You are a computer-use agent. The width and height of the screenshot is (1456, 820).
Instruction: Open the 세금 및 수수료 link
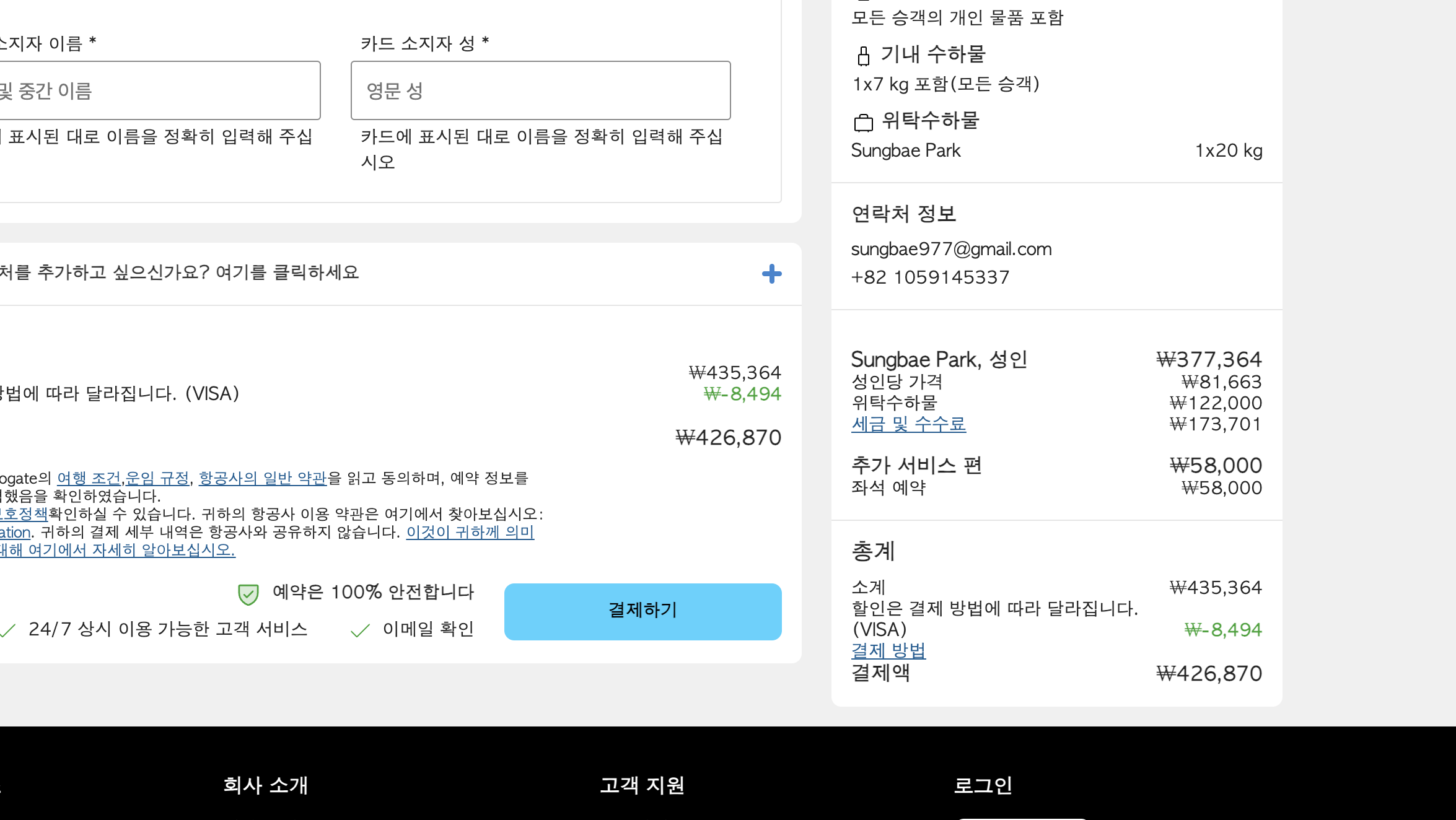(x=908, y=424)
